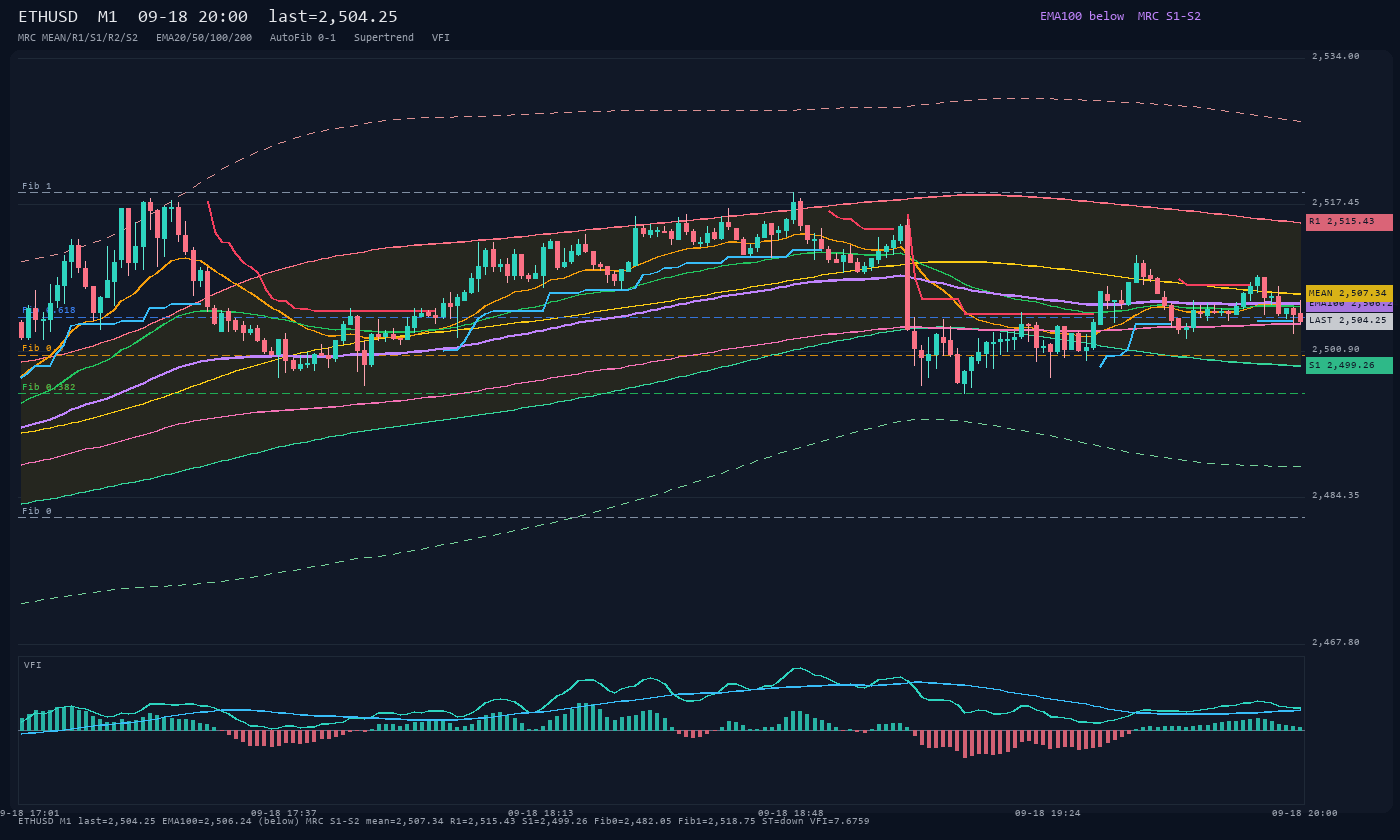Click the VFI label in the header indicator list

(441, 37)
